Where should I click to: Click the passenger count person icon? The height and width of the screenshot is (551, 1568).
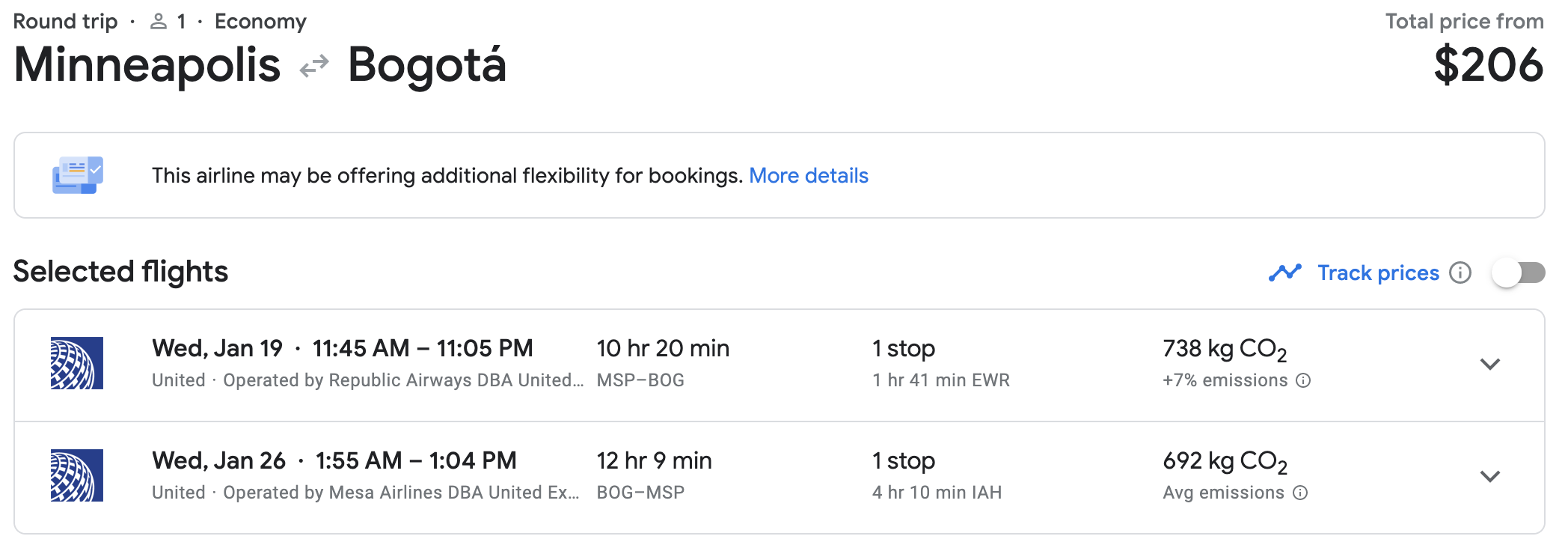(157, 21)
